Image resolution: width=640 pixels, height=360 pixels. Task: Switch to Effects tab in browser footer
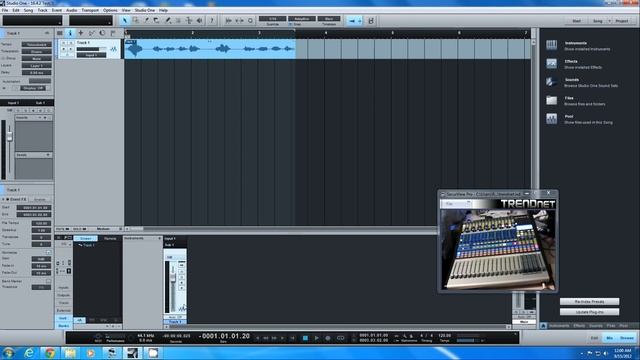click(x=579, y=326)
